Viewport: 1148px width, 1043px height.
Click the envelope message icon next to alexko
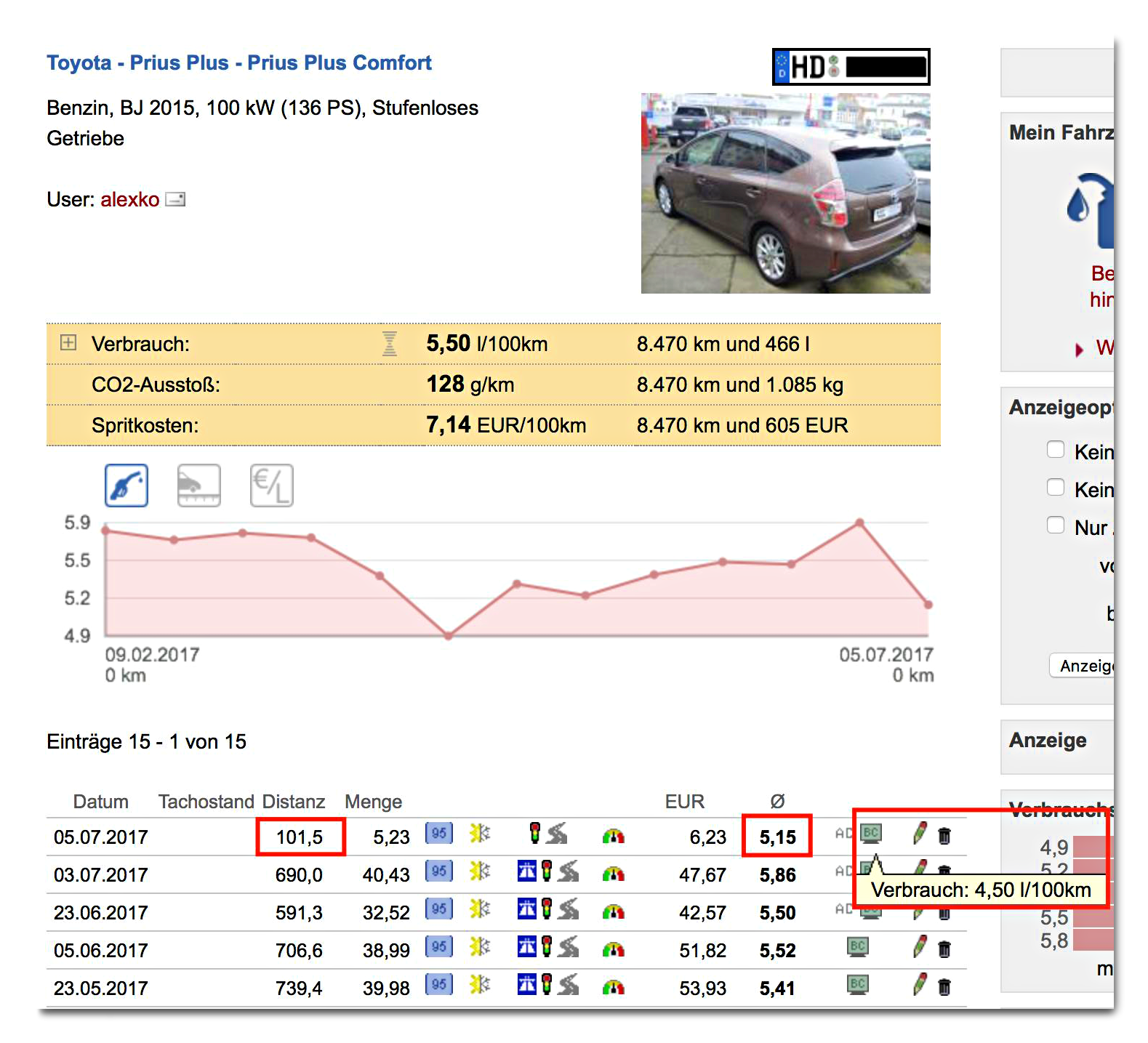click(x=175, y=199)
